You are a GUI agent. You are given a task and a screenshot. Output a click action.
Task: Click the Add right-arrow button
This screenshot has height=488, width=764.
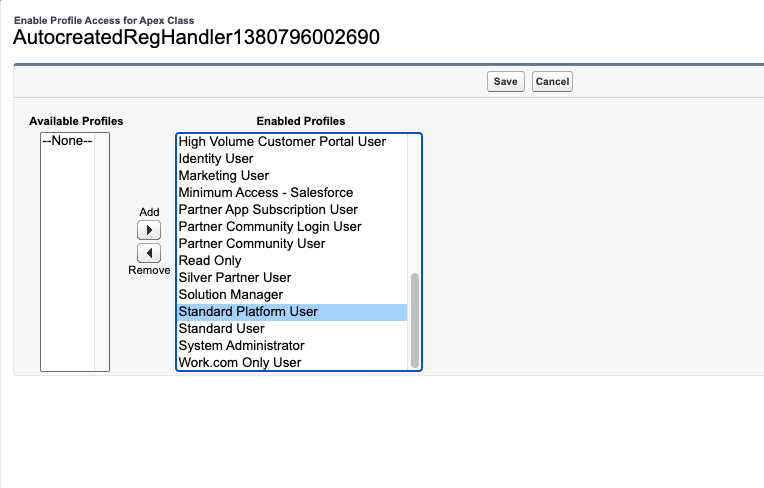click(148, 231)
